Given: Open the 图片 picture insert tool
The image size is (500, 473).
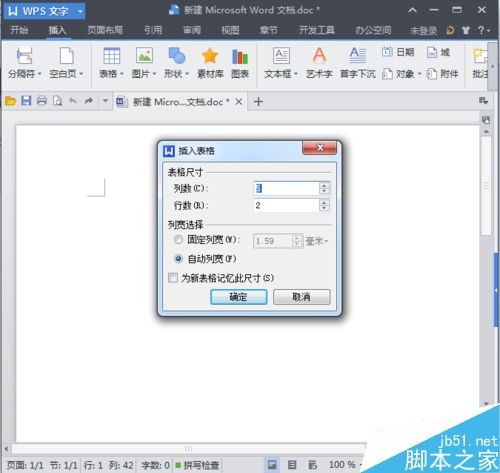Looking at the screenshot, I should coord(144,55).
